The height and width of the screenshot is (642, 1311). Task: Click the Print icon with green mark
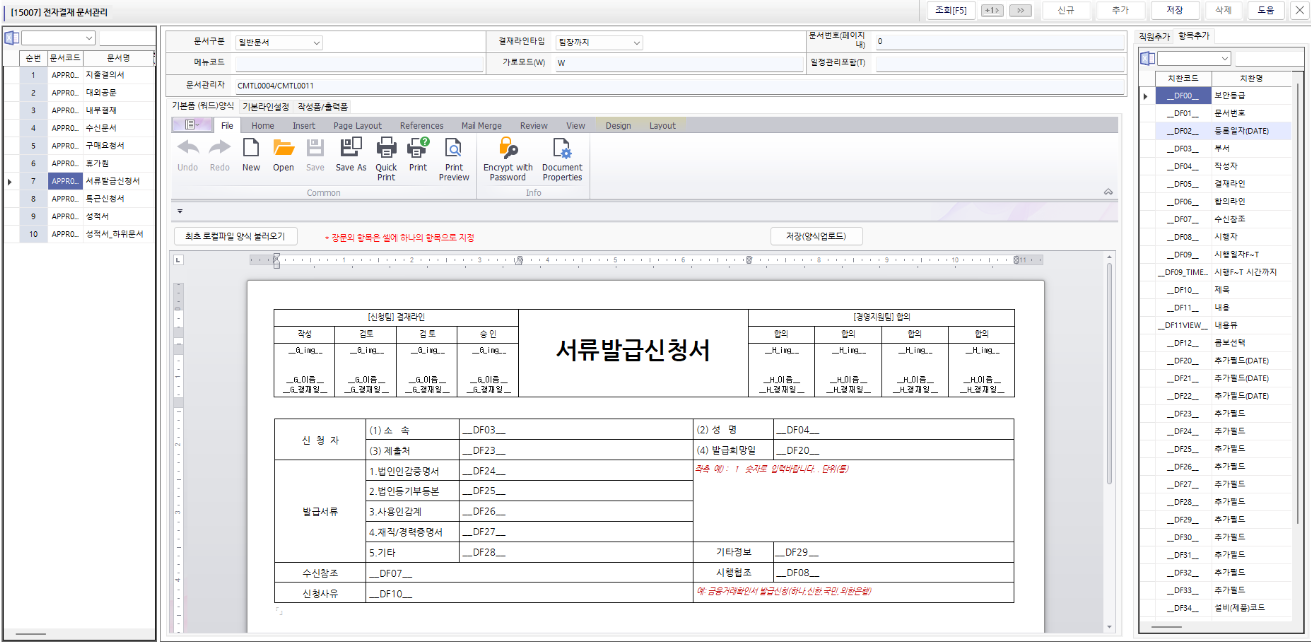point(418,154)
